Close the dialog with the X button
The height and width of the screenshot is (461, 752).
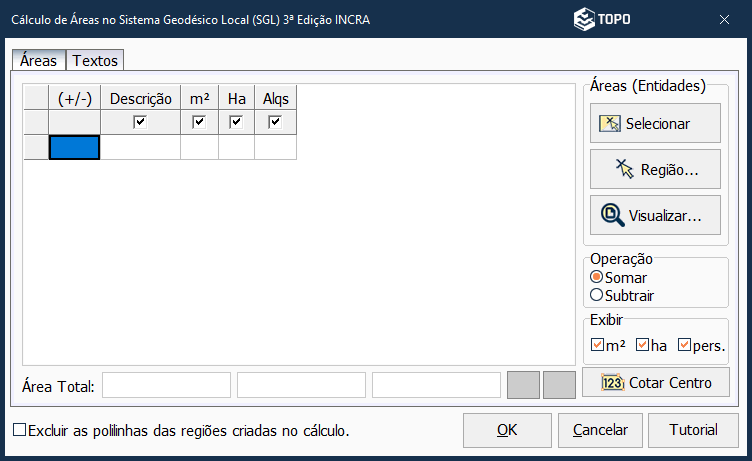click(725, 19)
